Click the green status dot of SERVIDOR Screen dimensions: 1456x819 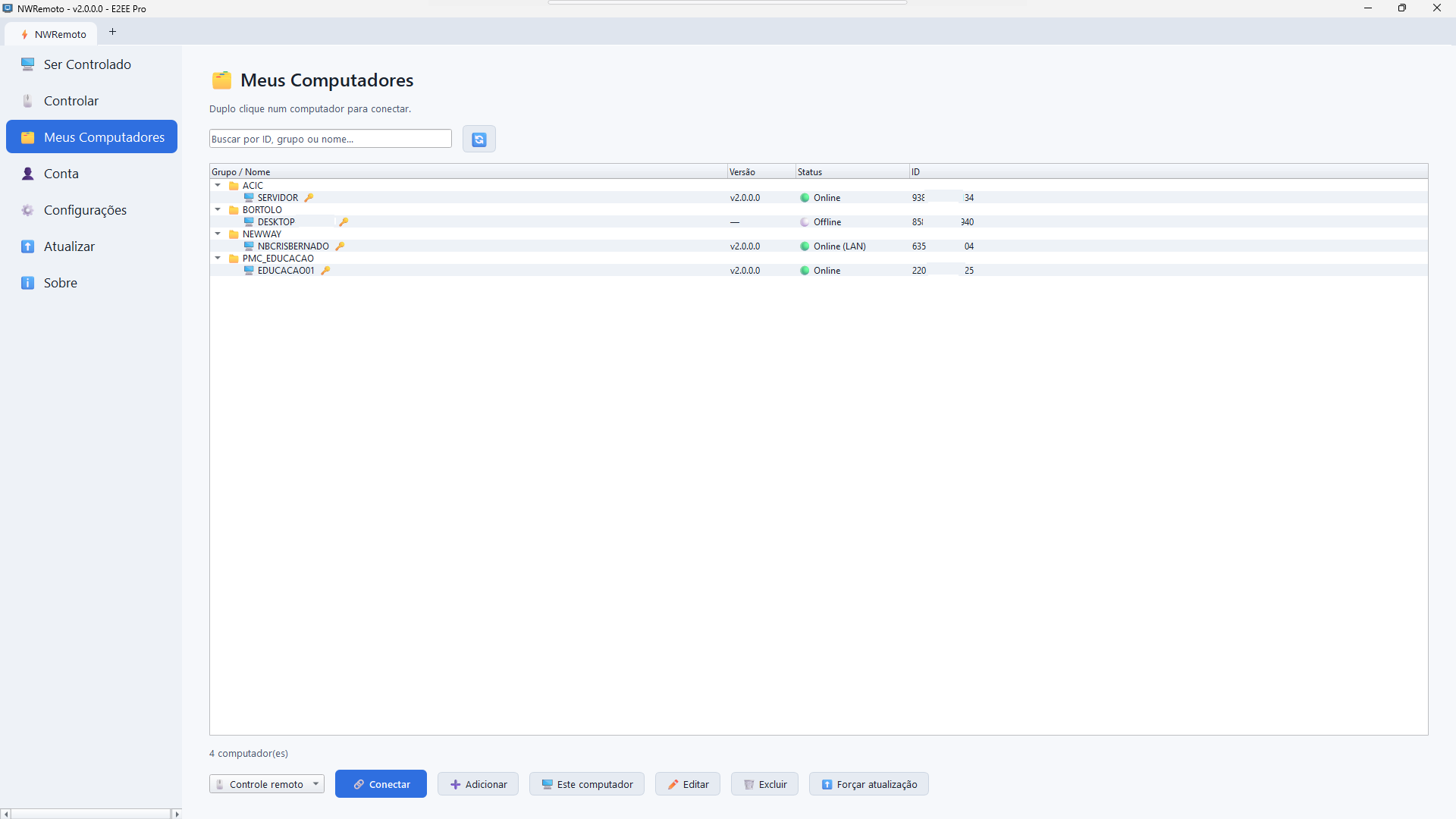pos(805,198)
